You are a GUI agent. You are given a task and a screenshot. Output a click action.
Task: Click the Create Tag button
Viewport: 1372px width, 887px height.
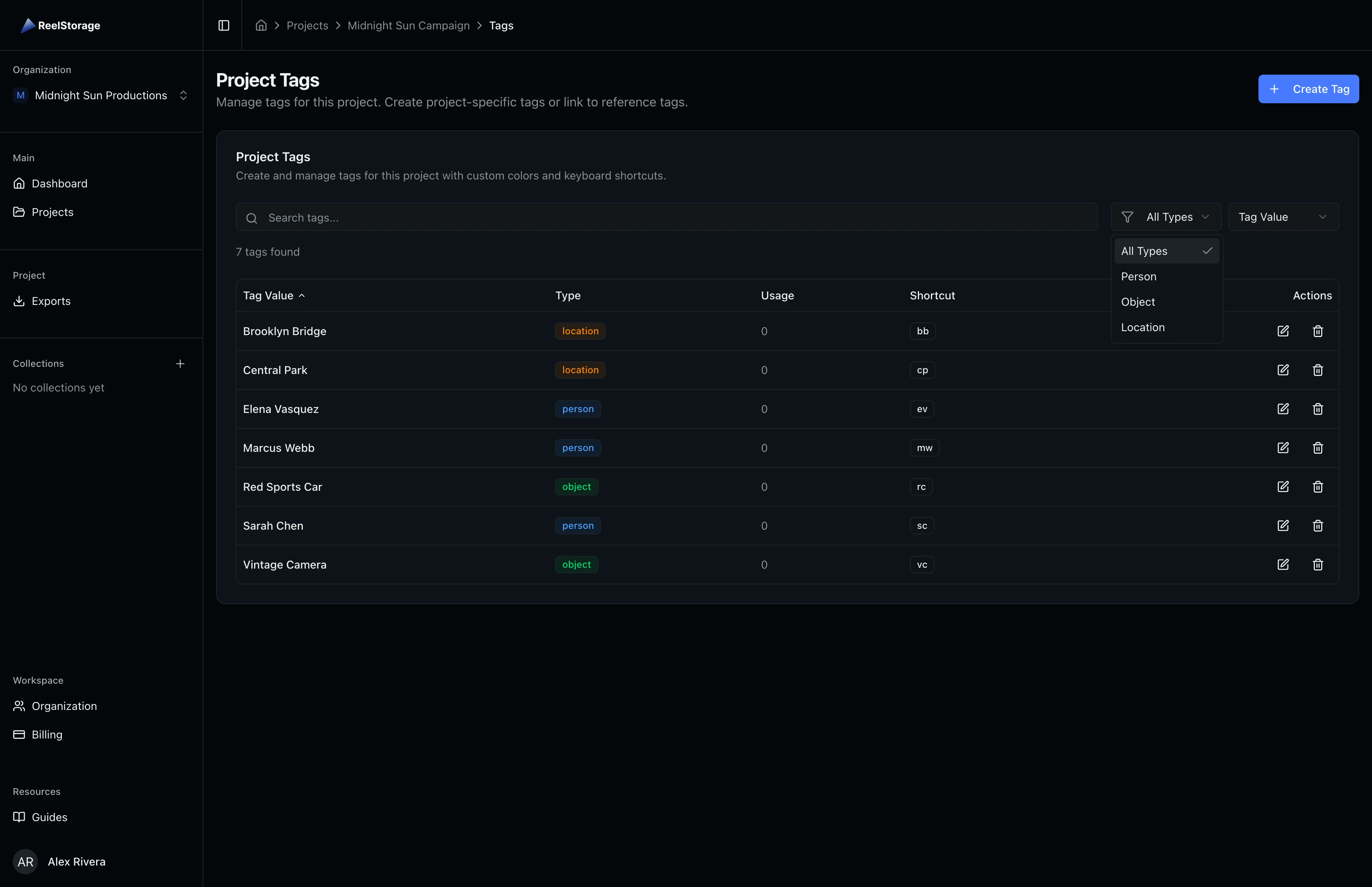point(1308,89)
